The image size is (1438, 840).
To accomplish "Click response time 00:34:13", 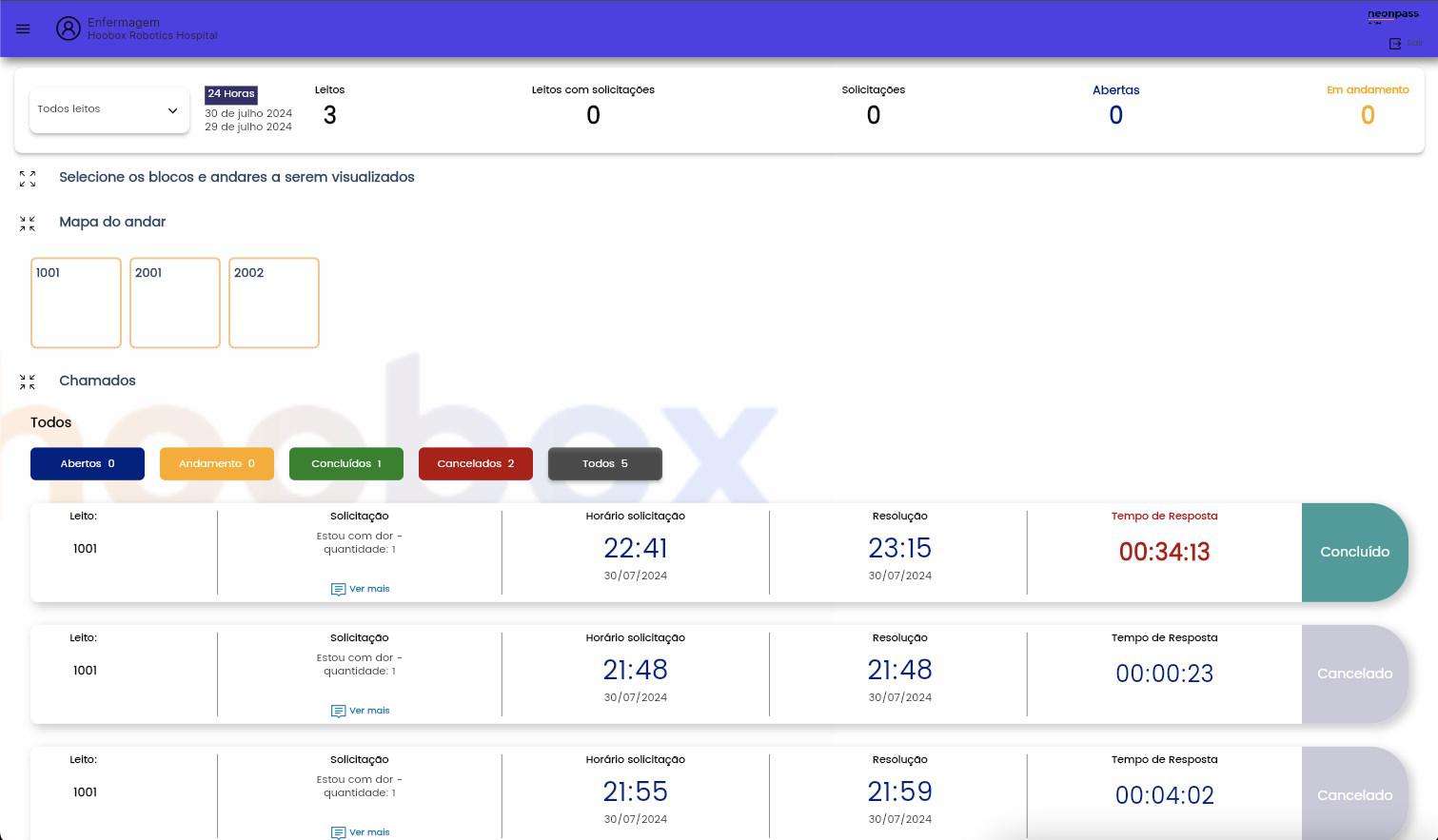I will pyautogui.click(x=1164, y=552).
